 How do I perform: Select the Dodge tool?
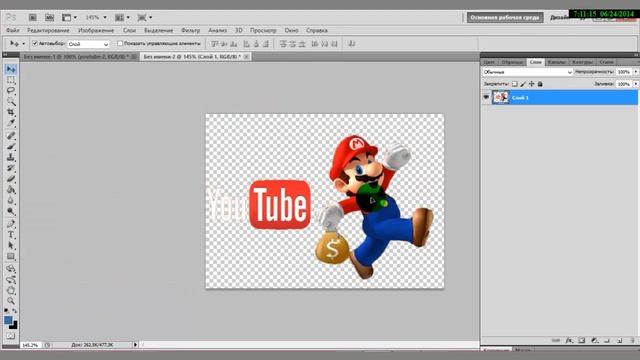pyautogui.click(x=11, y=211)
